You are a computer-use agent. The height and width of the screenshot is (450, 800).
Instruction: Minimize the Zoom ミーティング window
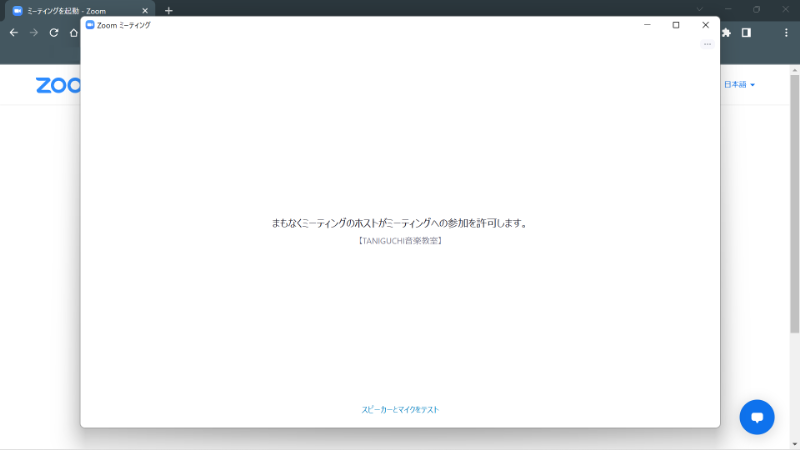(647, 25)
